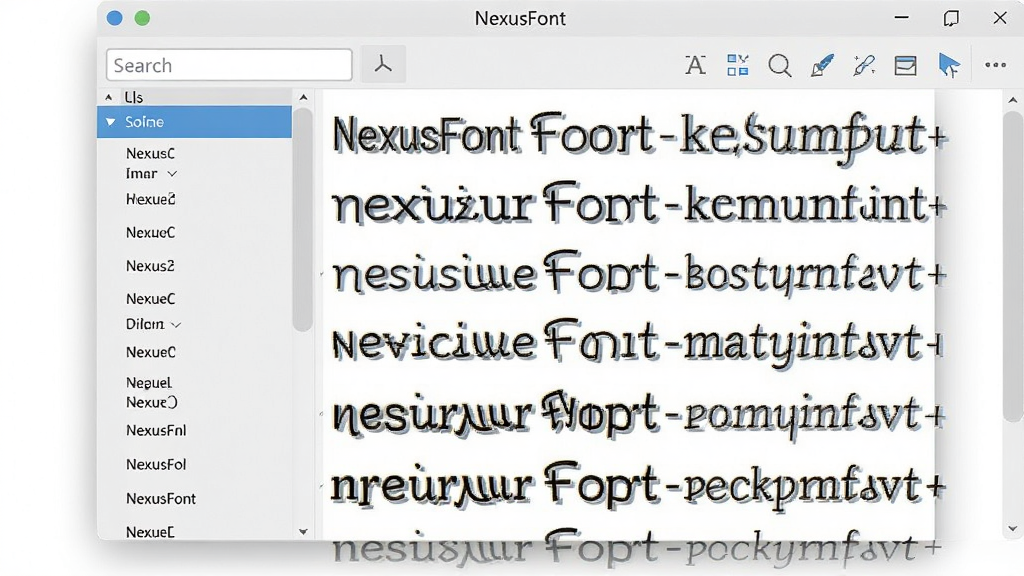1024x576 pixels.
Task: Select the 'Fort-kemunfint' font preview line
Action: click(638, 204)
